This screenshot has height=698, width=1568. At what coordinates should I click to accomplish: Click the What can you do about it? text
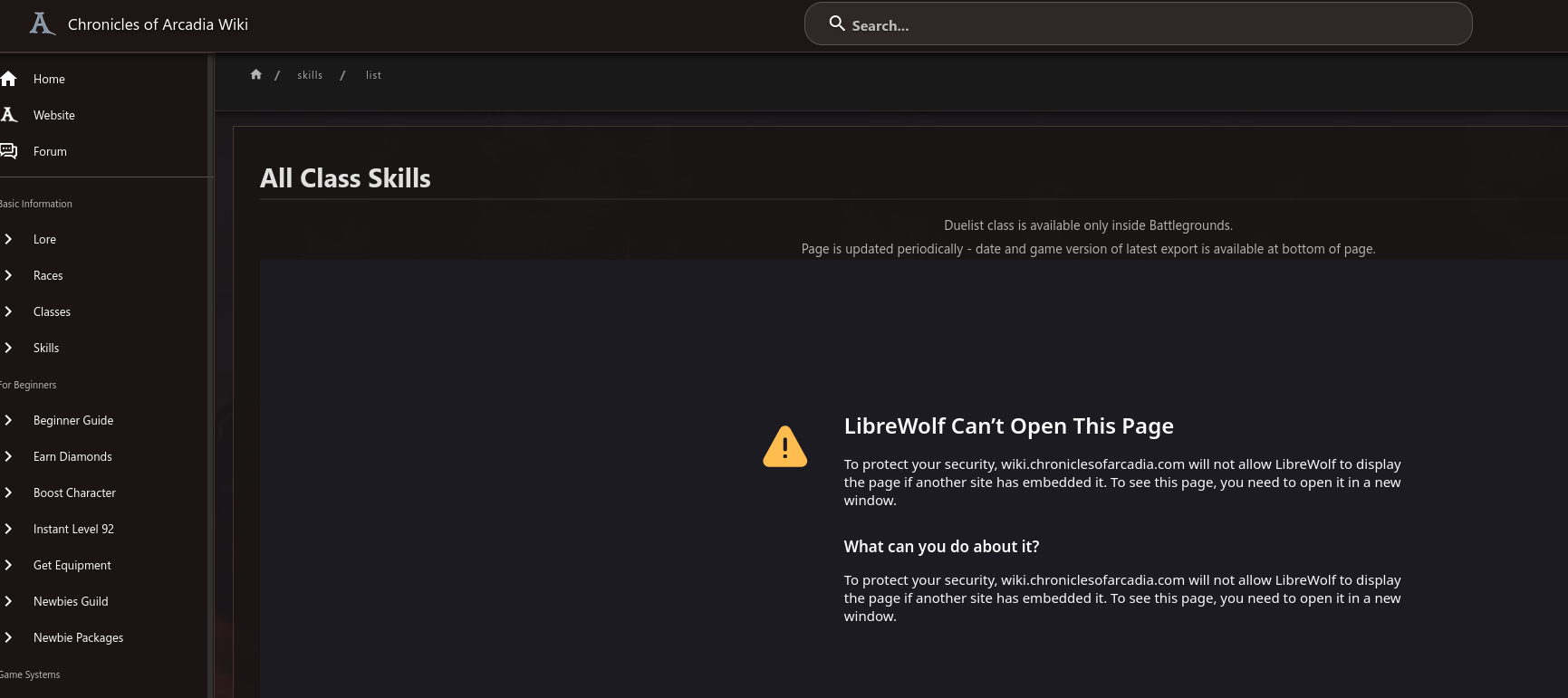941,547
